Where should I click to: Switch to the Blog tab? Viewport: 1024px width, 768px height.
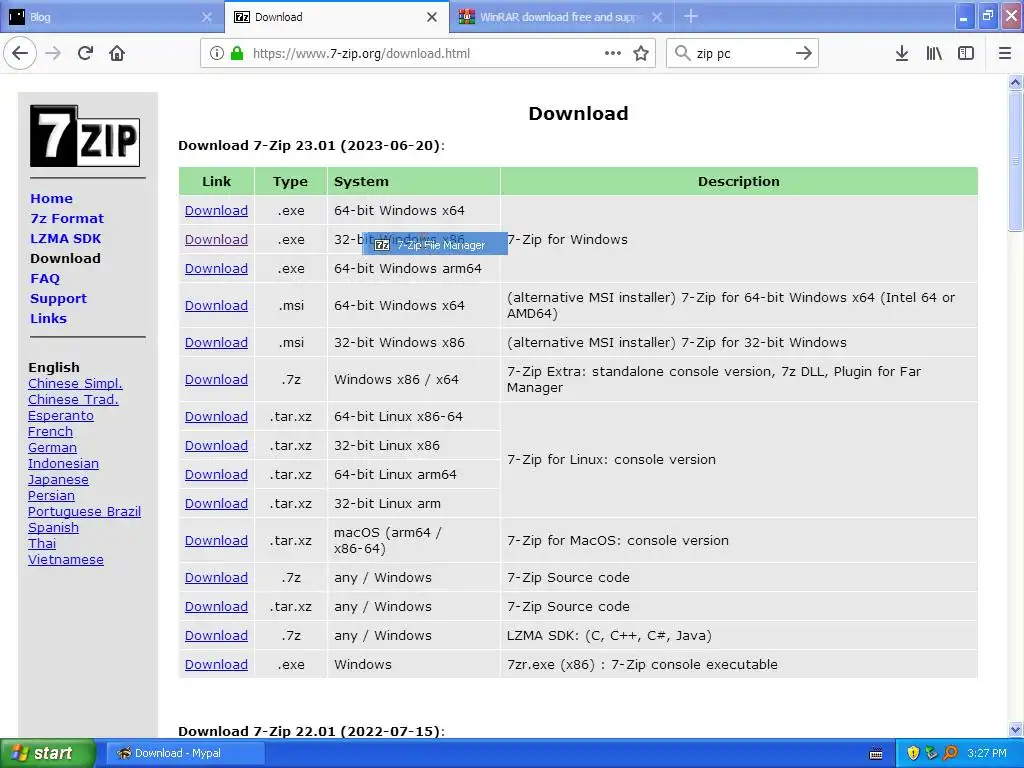pos(112,17)
